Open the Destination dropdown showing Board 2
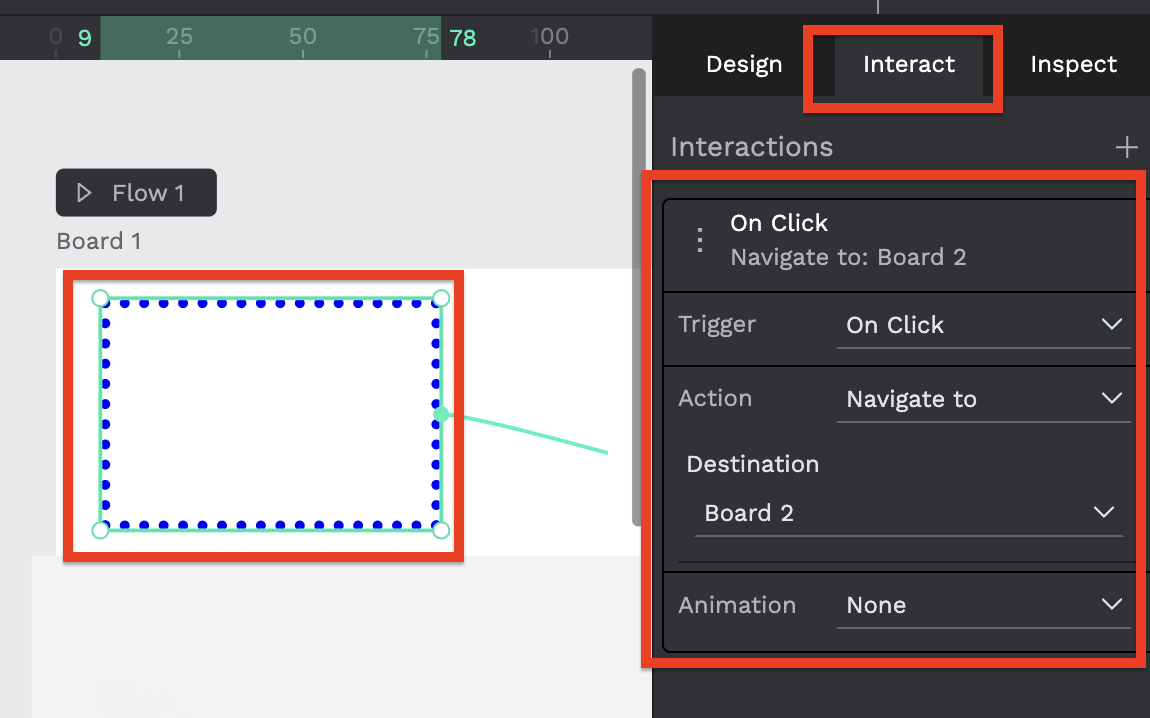1150x718 pixels. click(908, 513)
